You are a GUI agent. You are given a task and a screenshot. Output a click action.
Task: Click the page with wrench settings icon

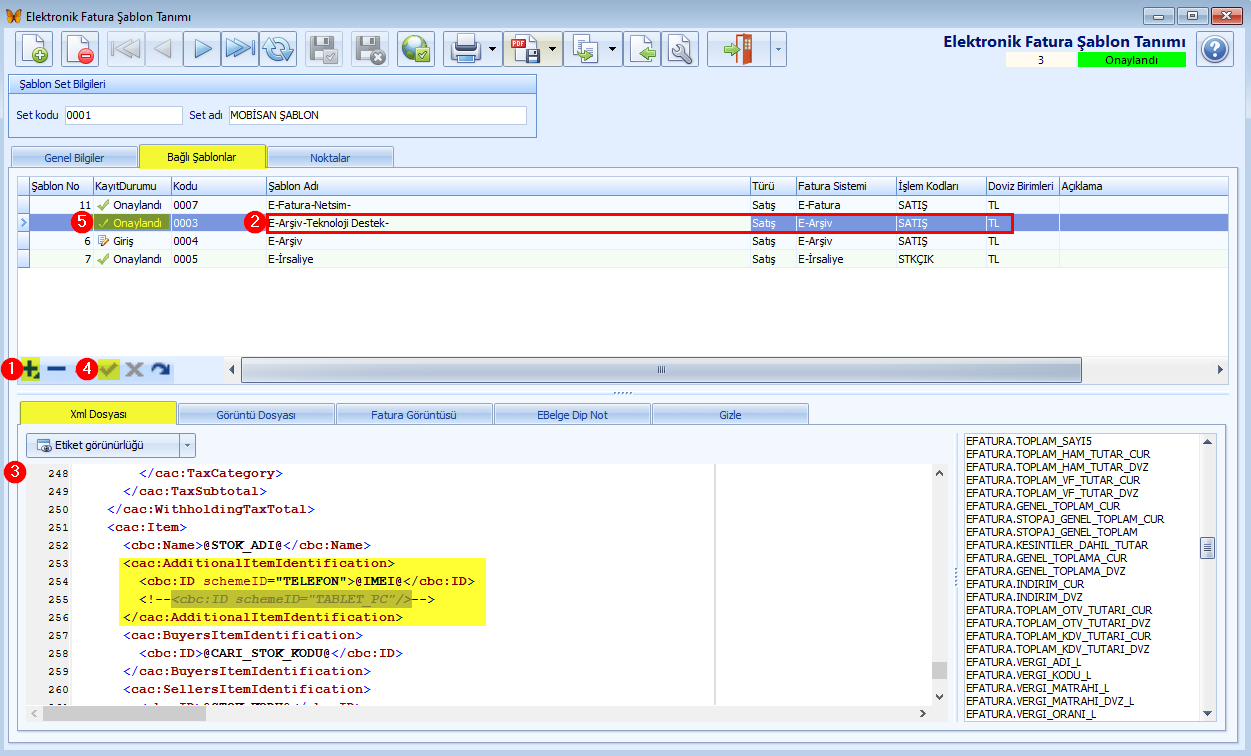(680, 49)
